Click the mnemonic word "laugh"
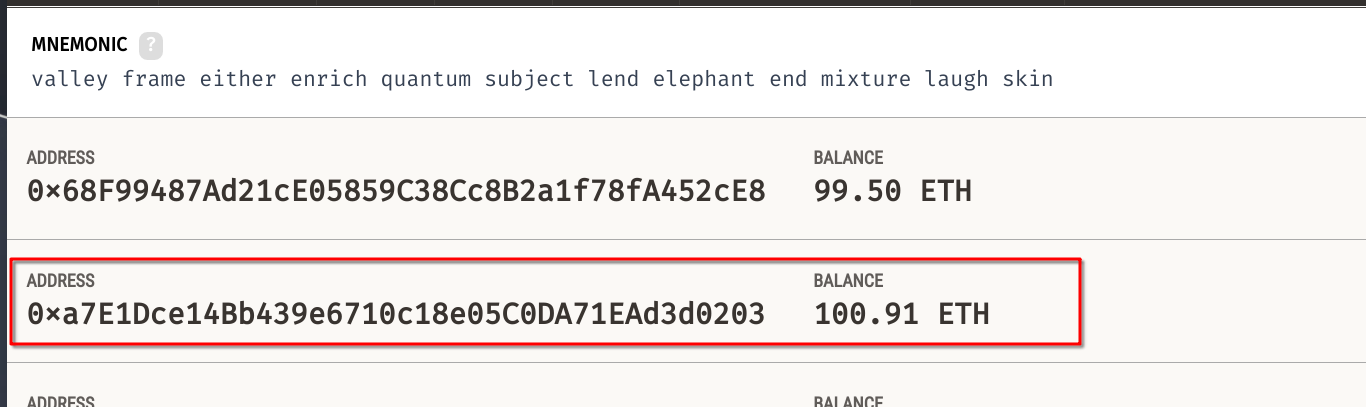This screenshot has width=1366, height=407. click(x=957, y=79)
